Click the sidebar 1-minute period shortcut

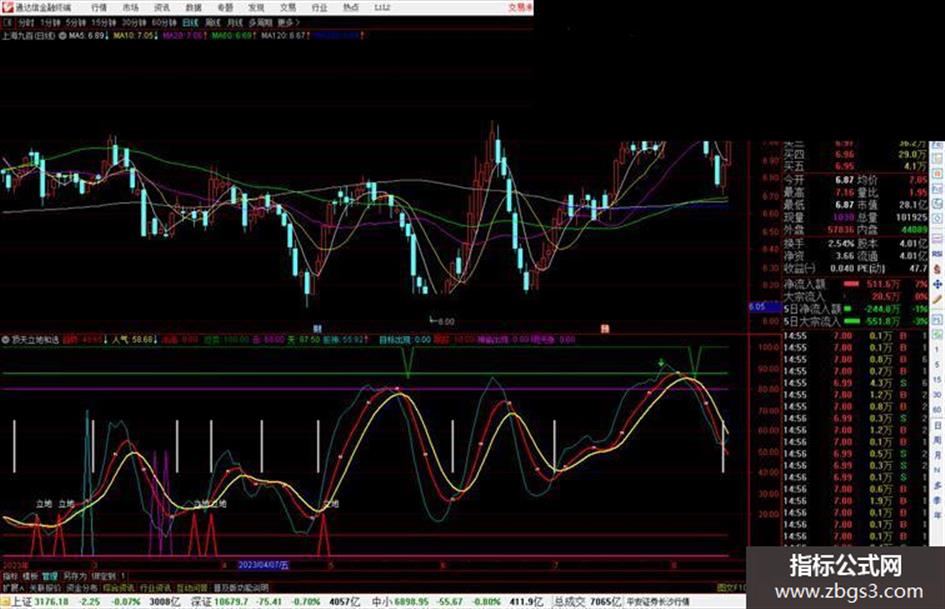coord(937,350)
